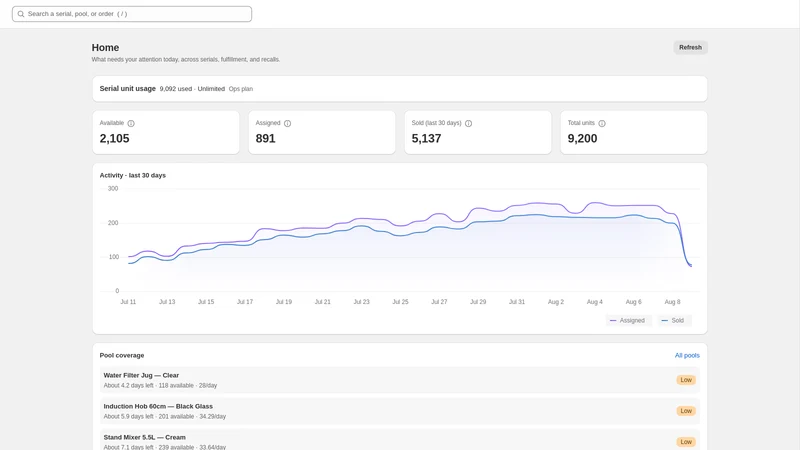800x450 pixels.
Task: Open the info icon next to Sold (last 30 days)
Action: pyautogui.click(x=468, y=123)
